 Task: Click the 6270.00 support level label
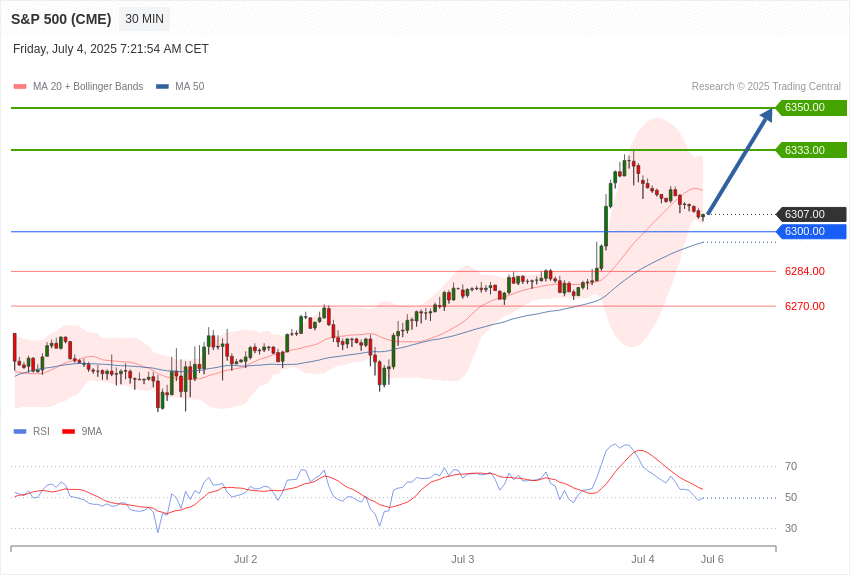[x=804, y=306]
